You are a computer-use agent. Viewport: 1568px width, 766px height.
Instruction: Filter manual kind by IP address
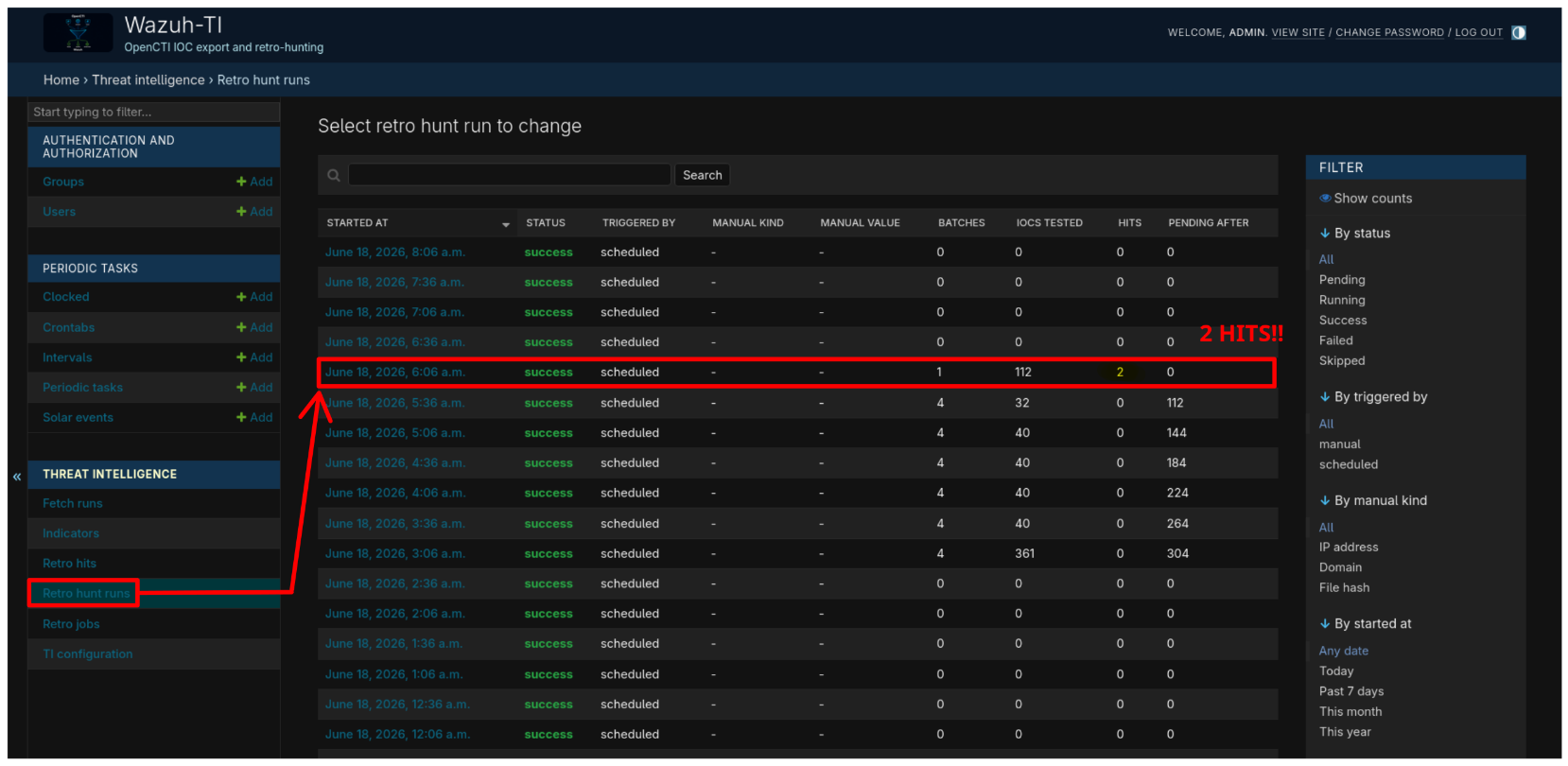[1349, 548]
